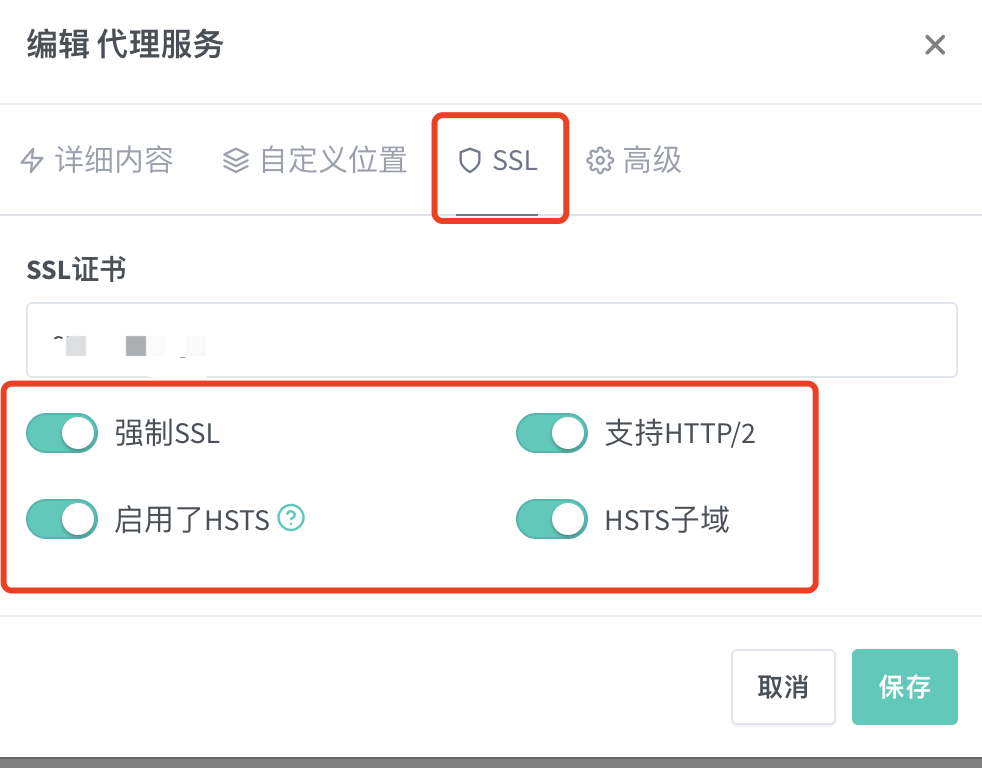Screen dimensions: 982x768
Task: Click the 支持HTTP/2 label text
Action: coord(680,433)
